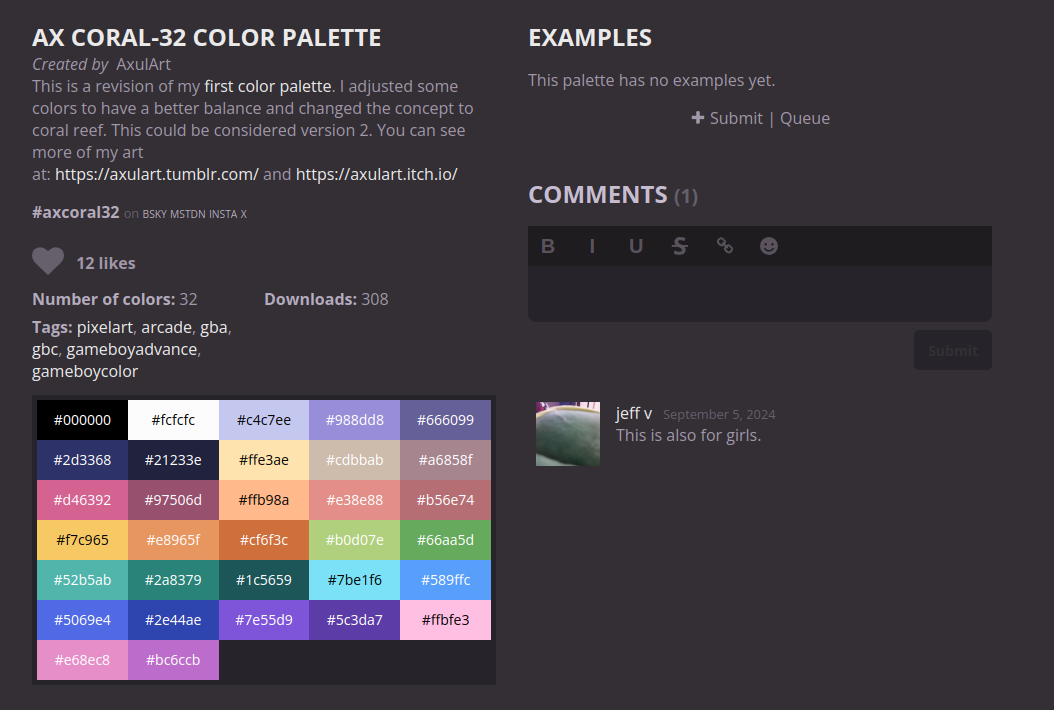Click the heart icon to like the palette

coord(48,262)
